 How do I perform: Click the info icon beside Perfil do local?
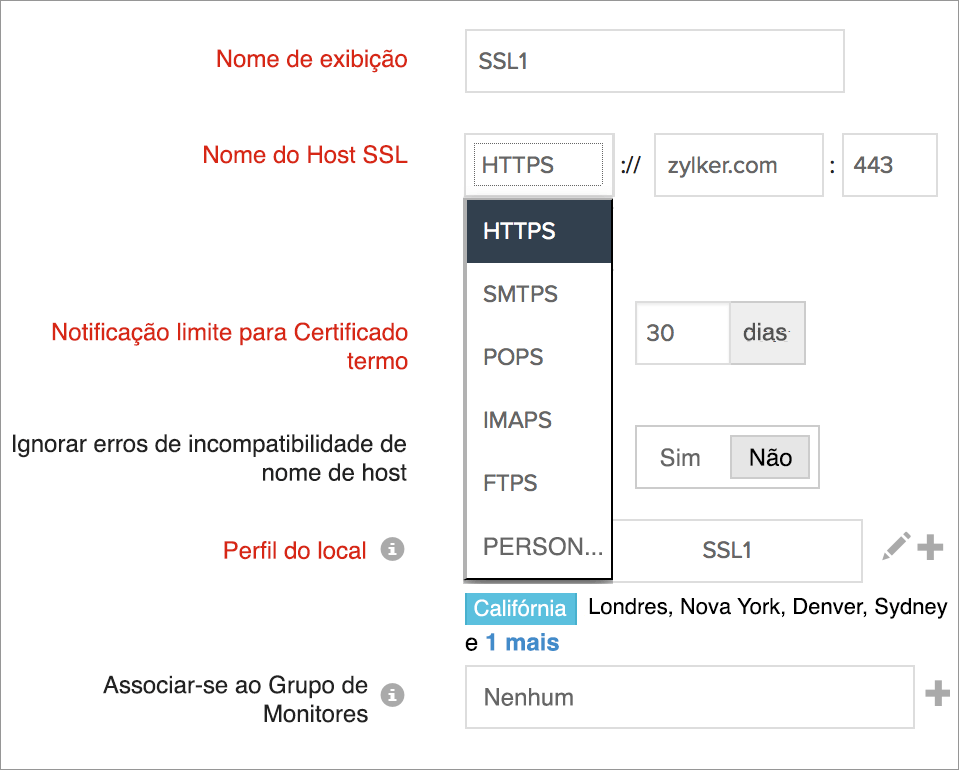[394, 550]
